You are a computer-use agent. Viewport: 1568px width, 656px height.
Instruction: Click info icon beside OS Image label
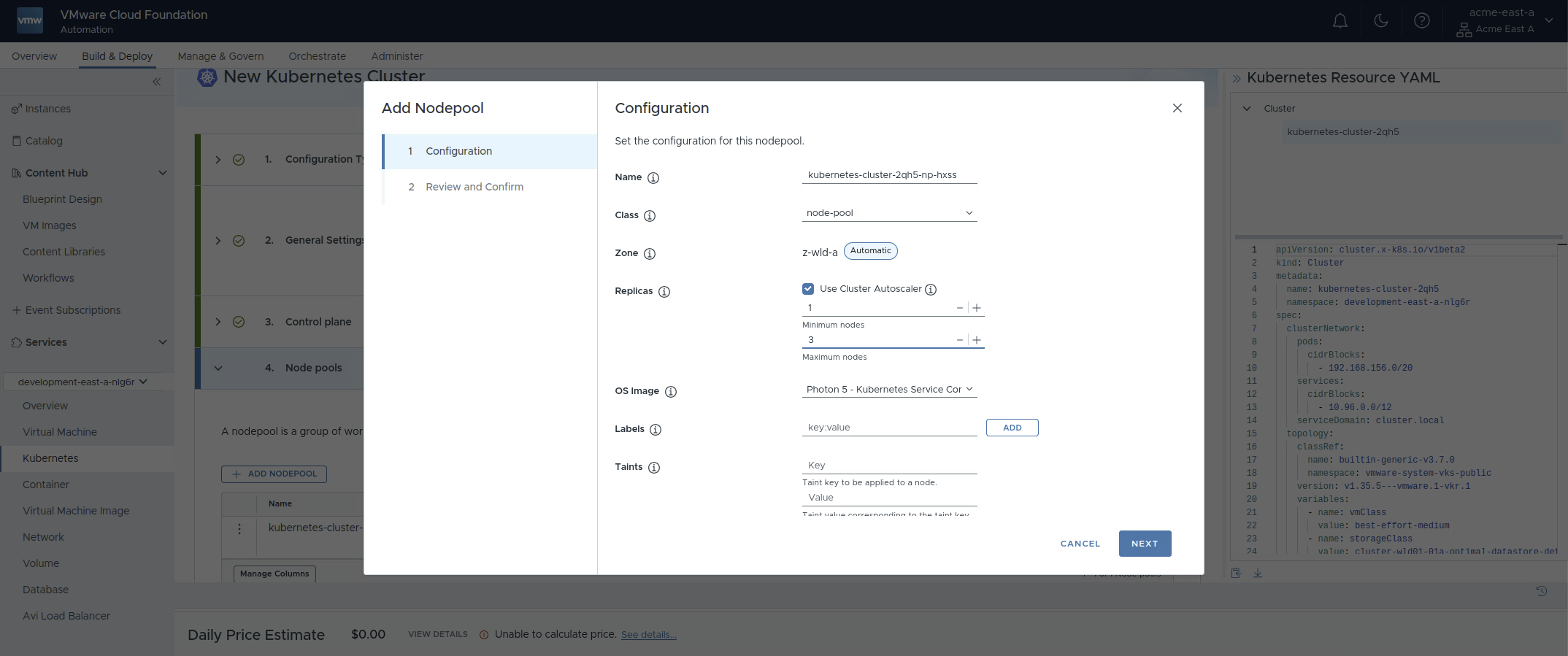[671, 392]
